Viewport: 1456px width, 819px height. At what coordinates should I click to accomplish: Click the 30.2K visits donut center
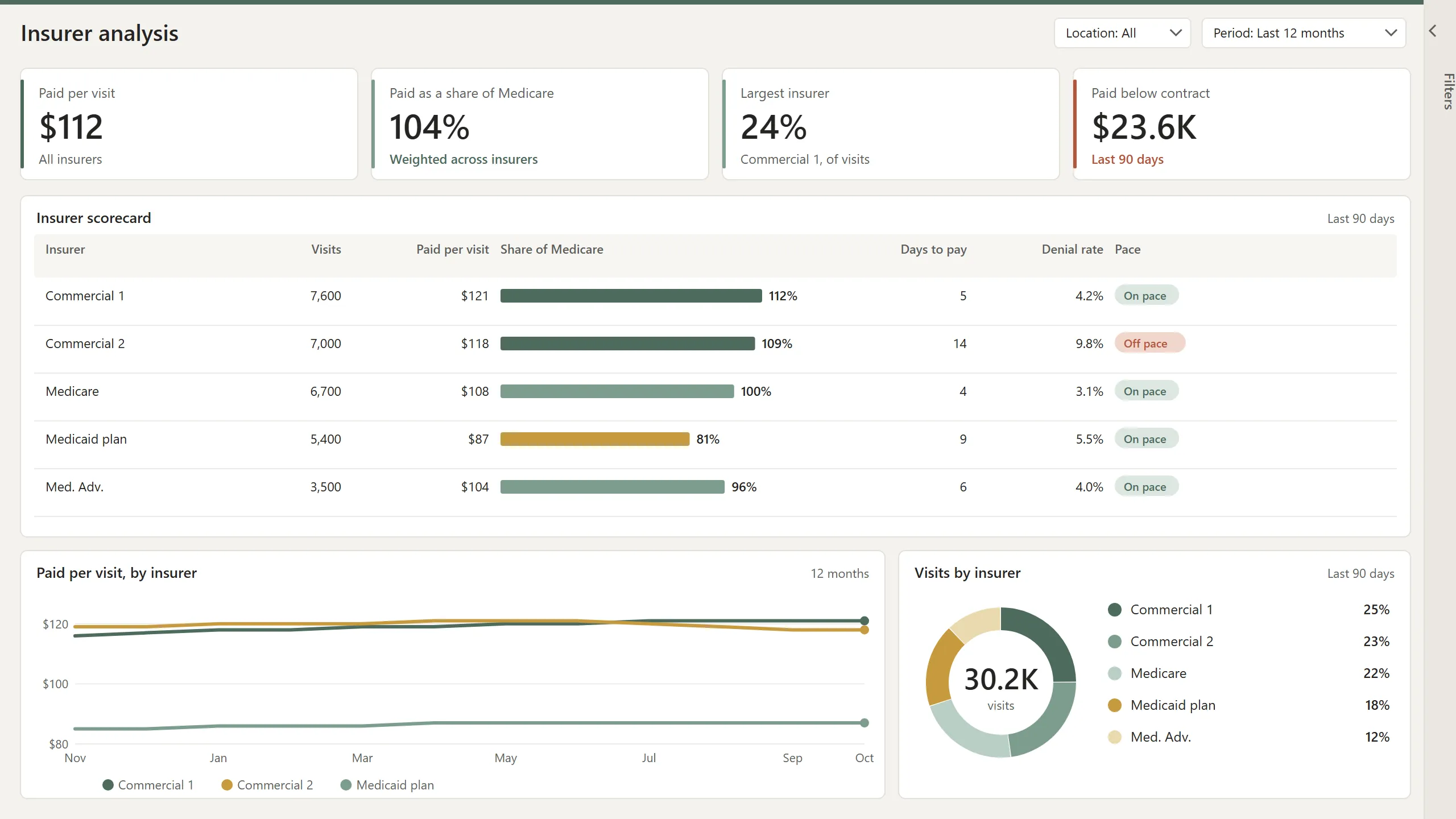pos(1001,687)
